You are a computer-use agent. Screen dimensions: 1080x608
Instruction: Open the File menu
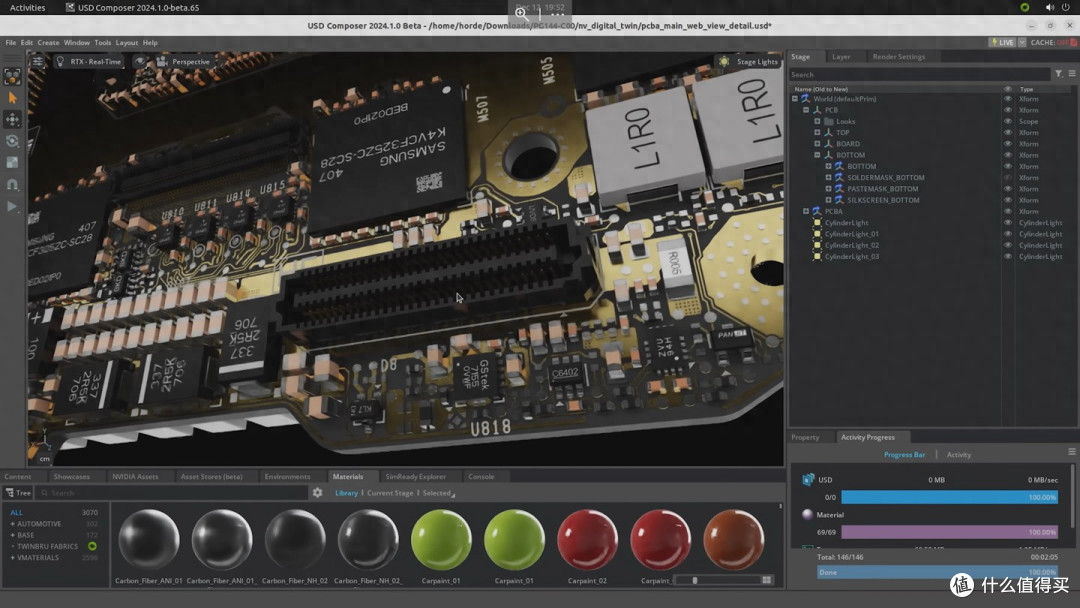(x=11, y=43)
